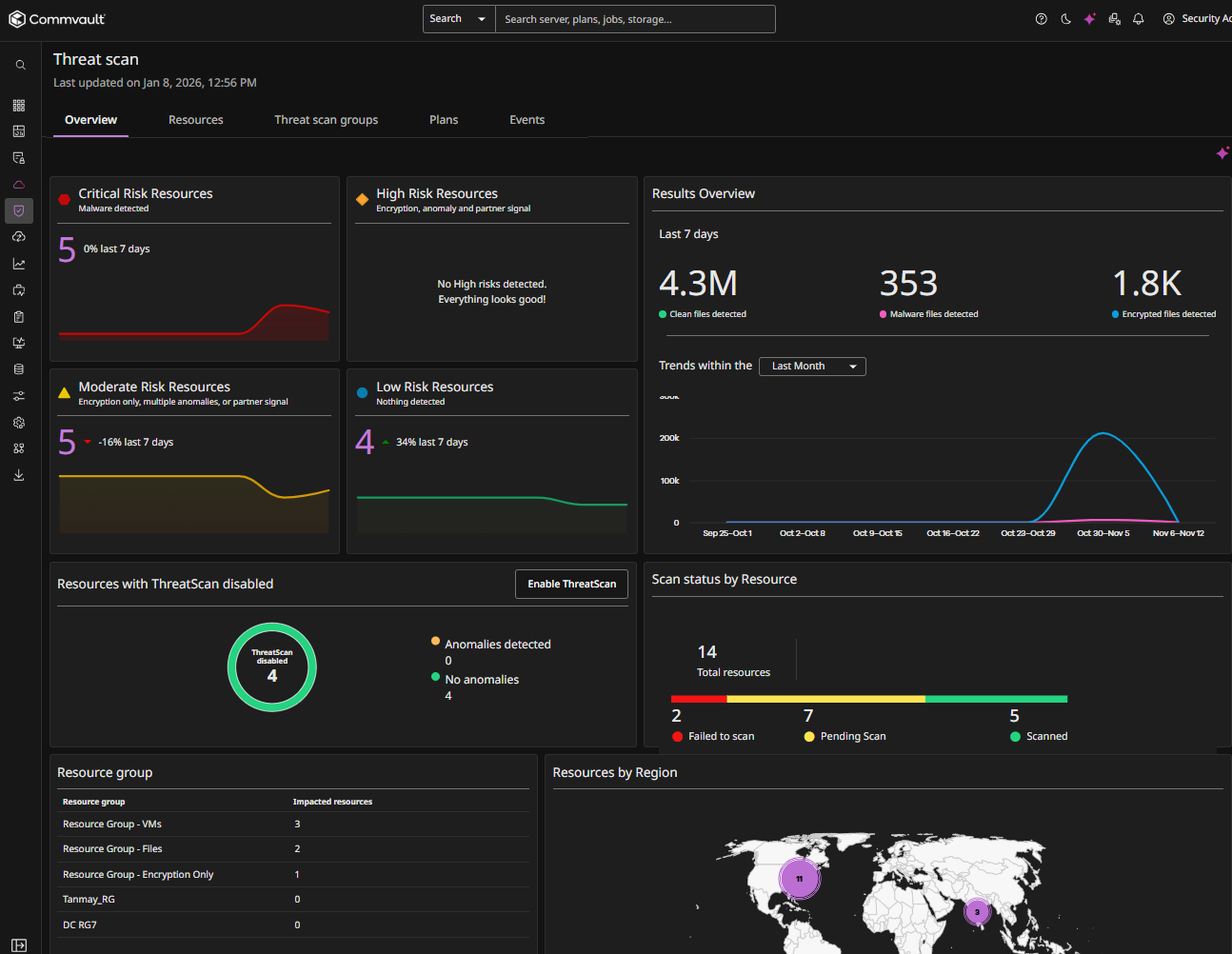Open the Search type dropdown
This screenshot has width=1232, height=954.
pyautogui.click(x=459, y=19)
